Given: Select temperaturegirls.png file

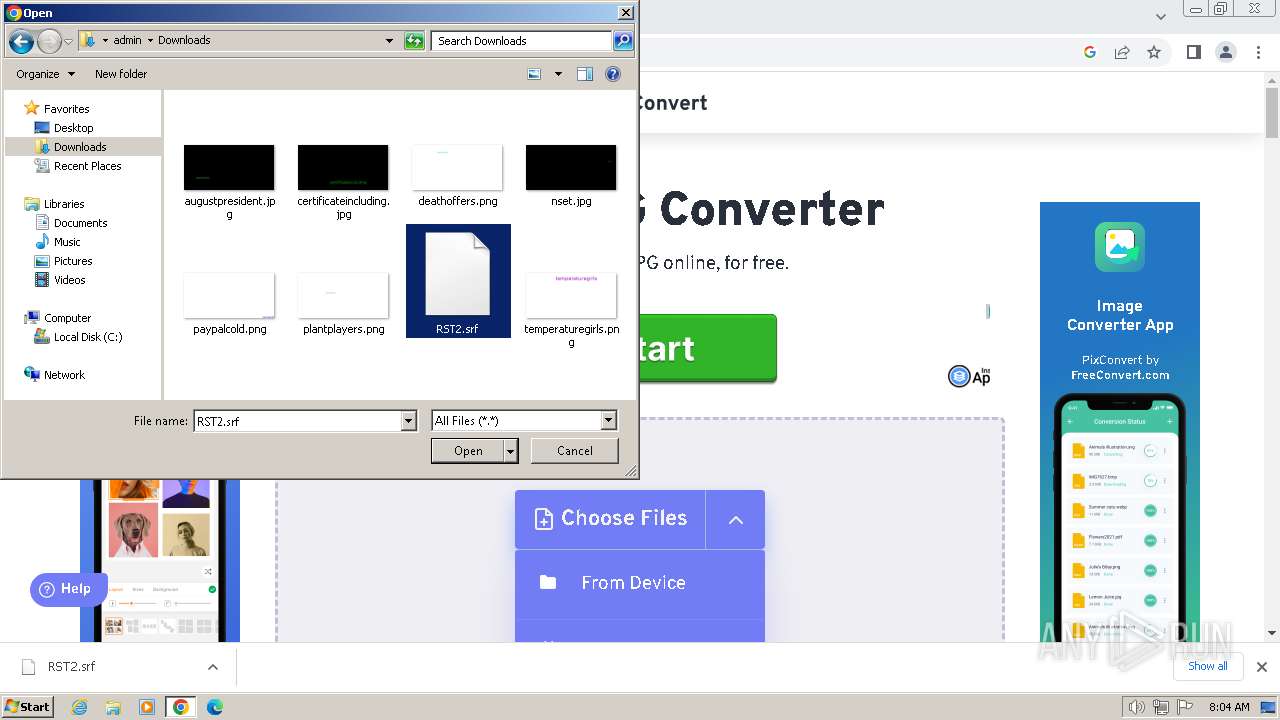Looking at the screenshot, I should pos(571,309).
